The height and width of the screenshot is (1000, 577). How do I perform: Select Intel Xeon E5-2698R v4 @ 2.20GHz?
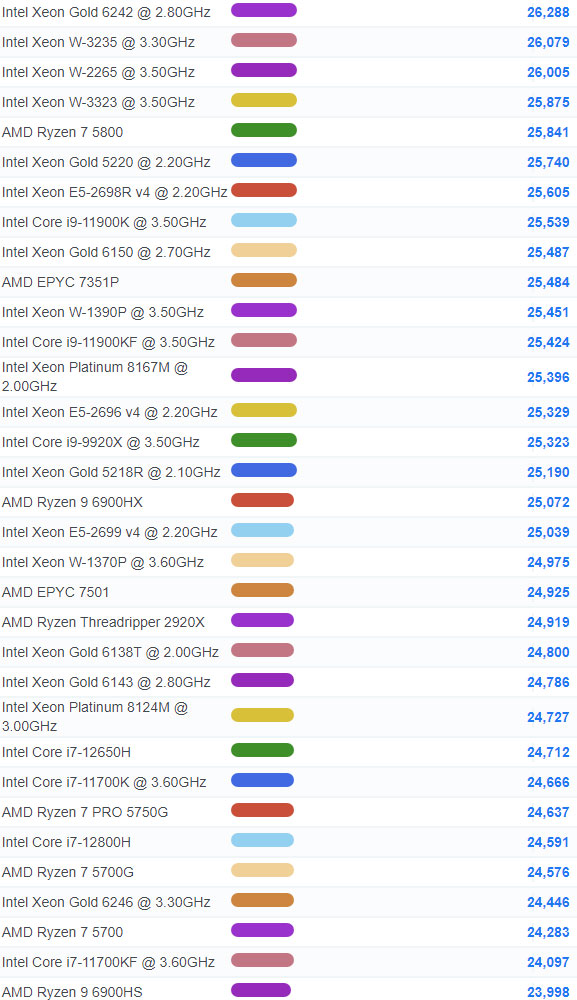tap(115, 192)
